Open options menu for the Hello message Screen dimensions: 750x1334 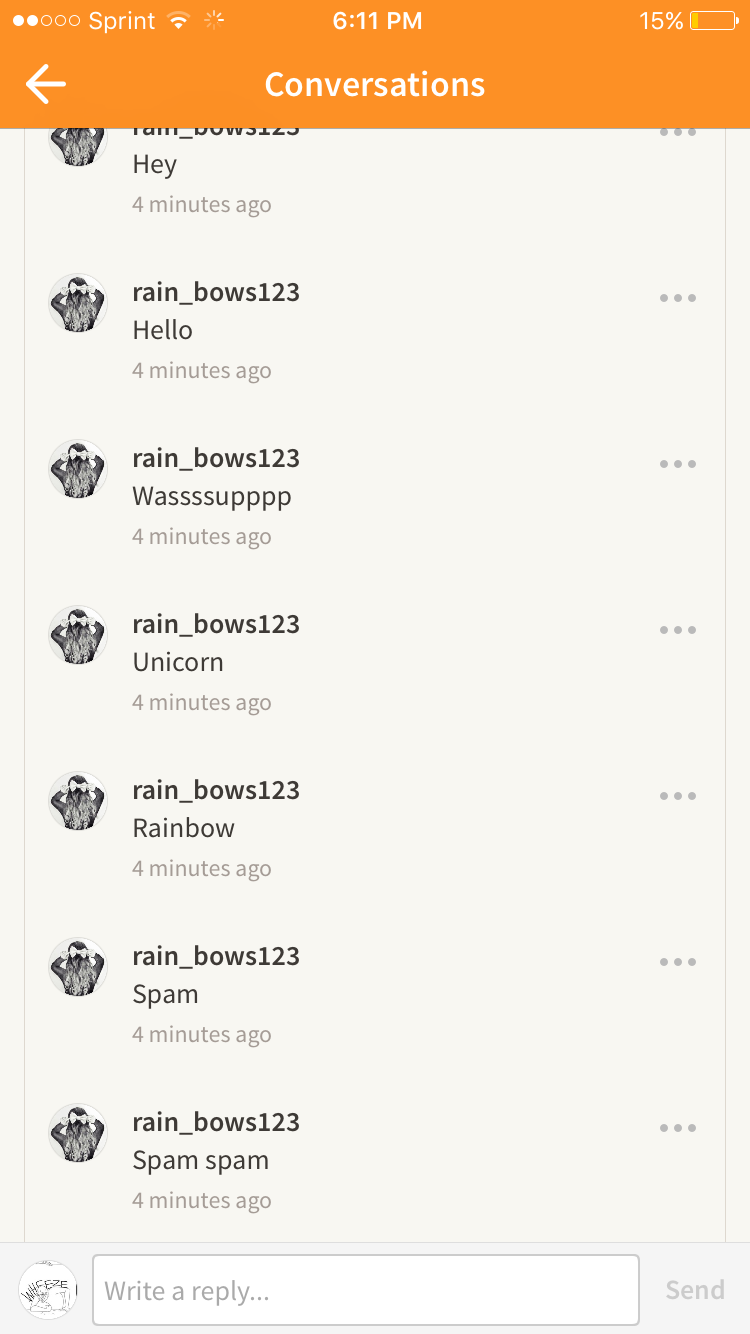tap(677, 297)
